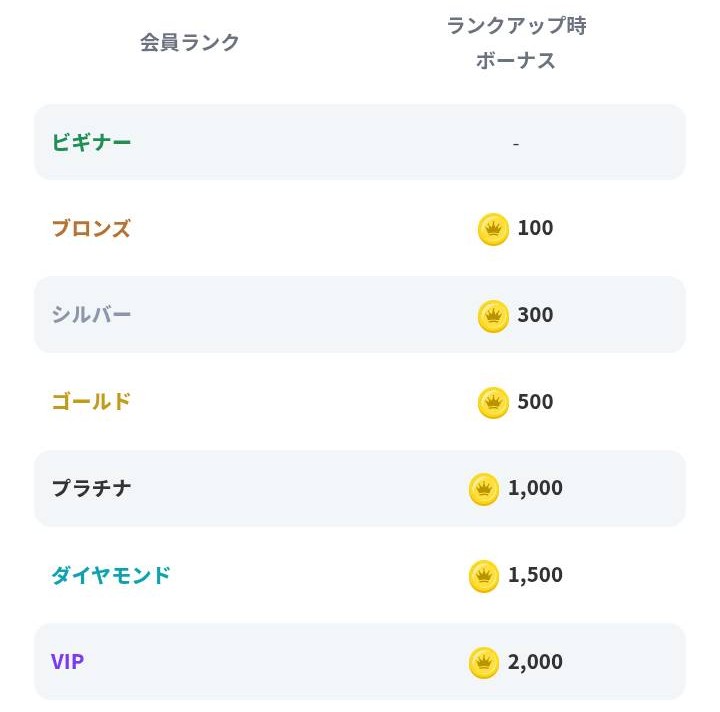This screenshot has height=712, width=720.
Task: Click the coin icon beside 2,000
Action: click(x=484, y=662)
